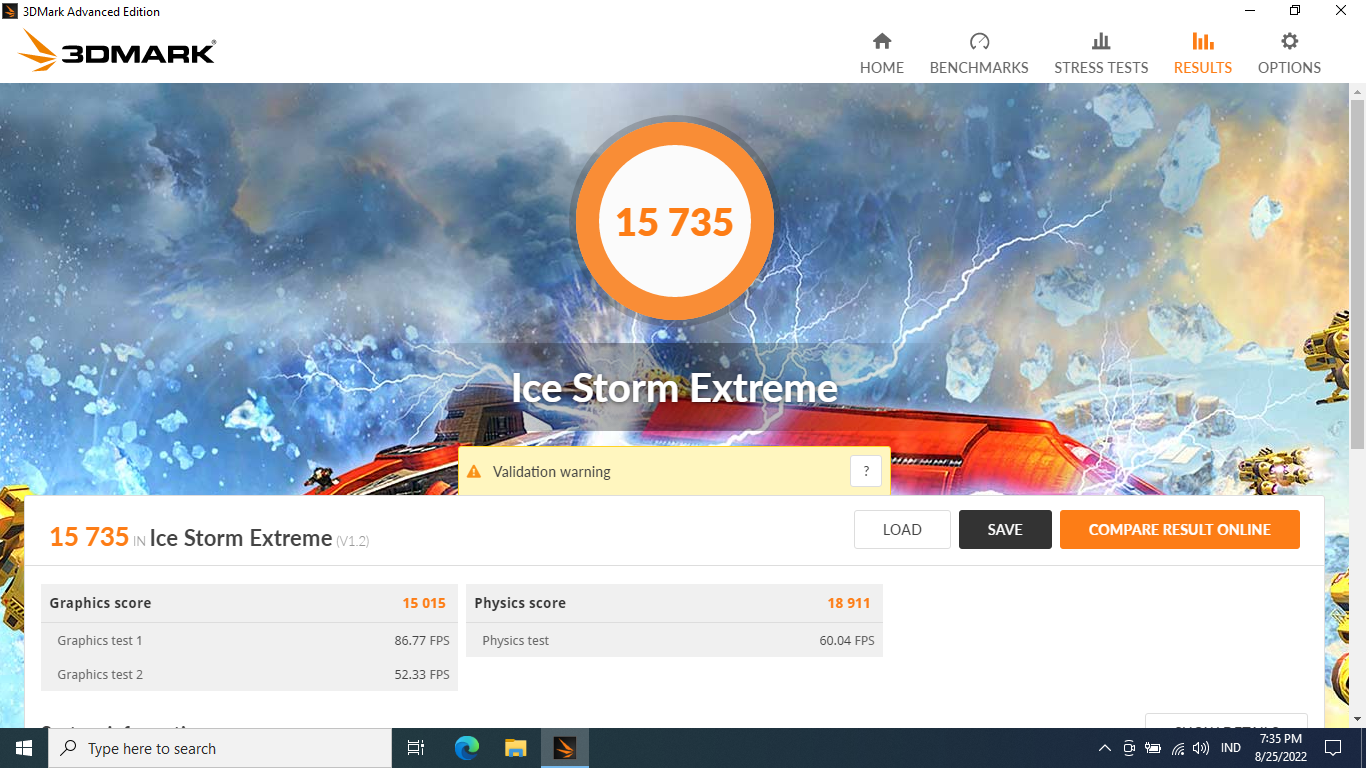Click the 52.33 FPS value

tap(422, 674)
